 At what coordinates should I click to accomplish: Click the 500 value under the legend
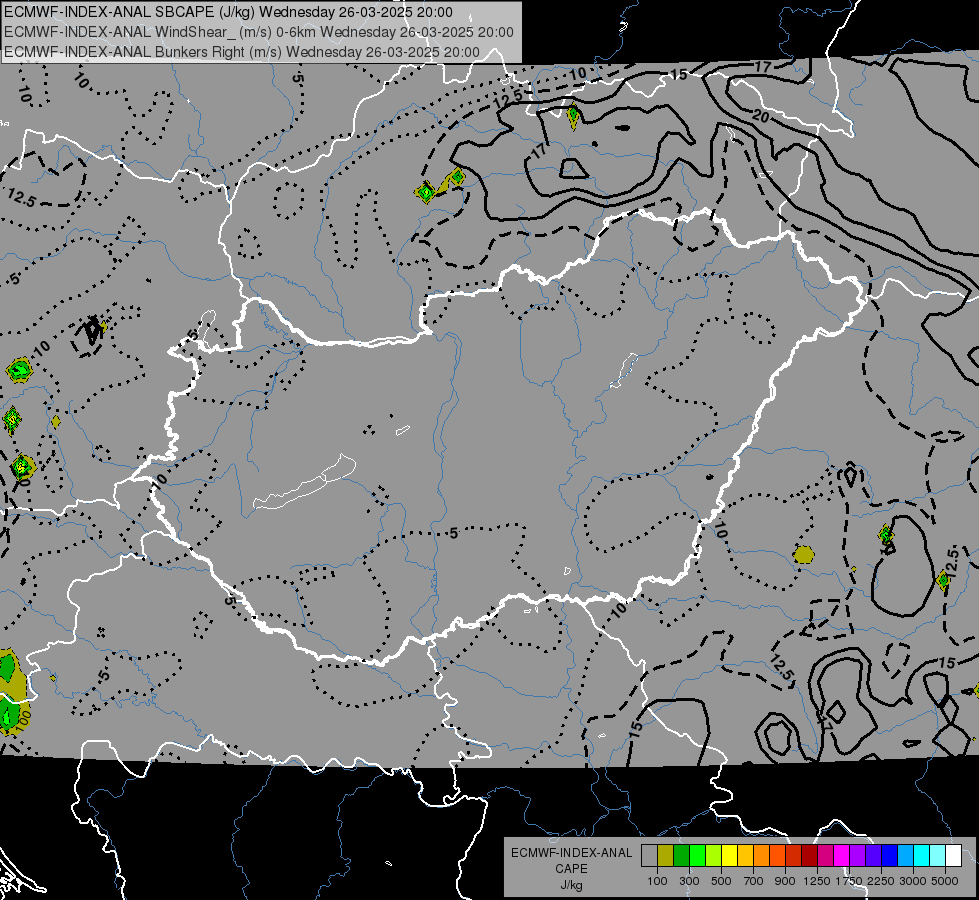click(721, 881)
